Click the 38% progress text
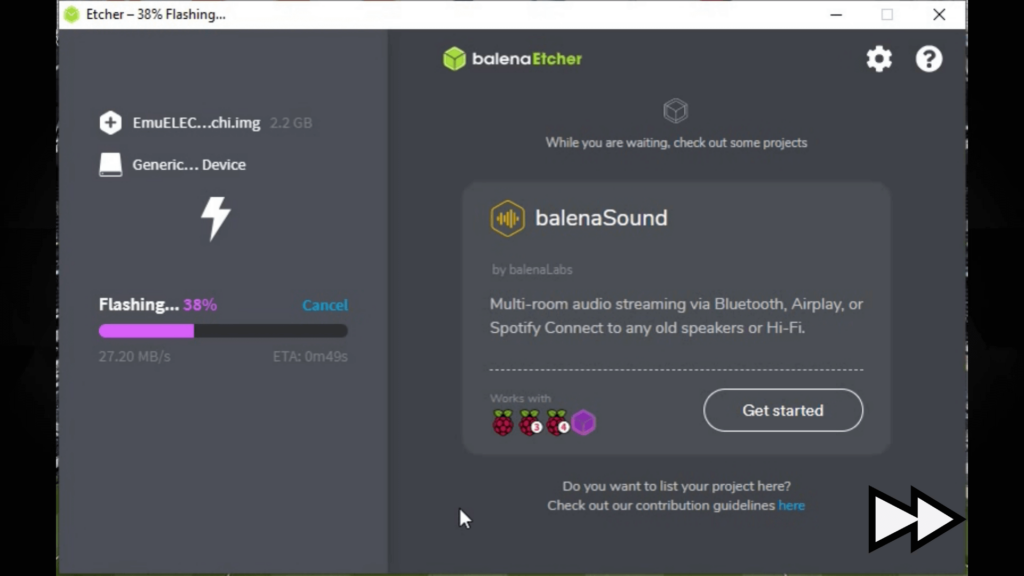The width and height of the screenshot is (1024, 576). pyautogui.click(x=200, y=304)
